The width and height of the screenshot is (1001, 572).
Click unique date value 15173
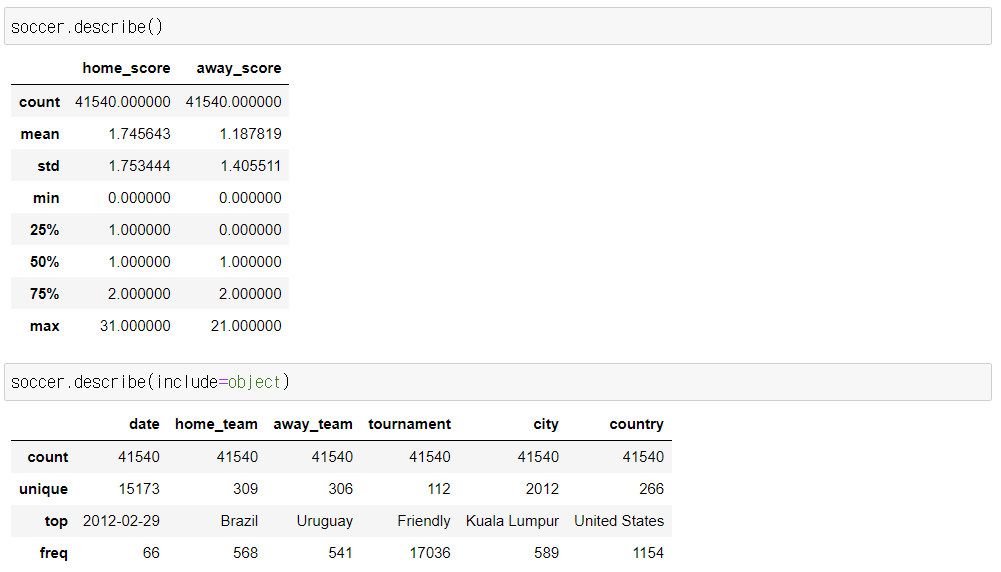139,489
